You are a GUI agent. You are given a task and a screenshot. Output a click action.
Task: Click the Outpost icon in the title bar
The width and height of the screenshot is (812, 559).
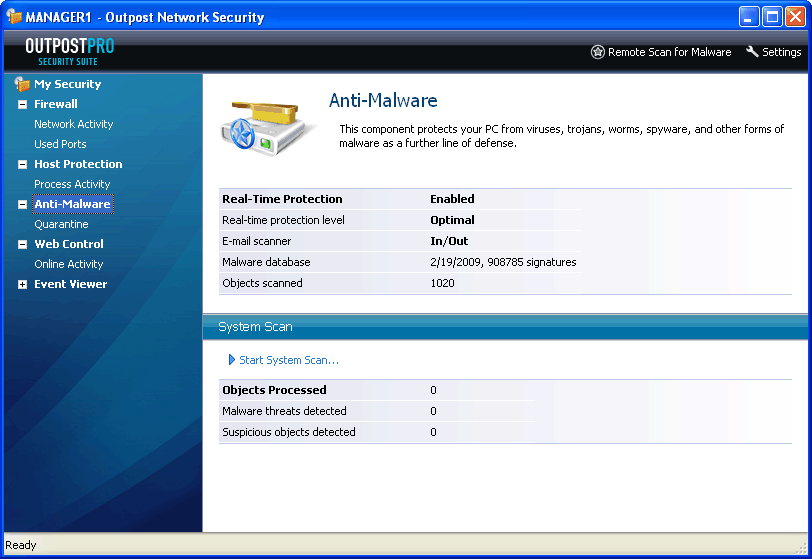(14, 16)
